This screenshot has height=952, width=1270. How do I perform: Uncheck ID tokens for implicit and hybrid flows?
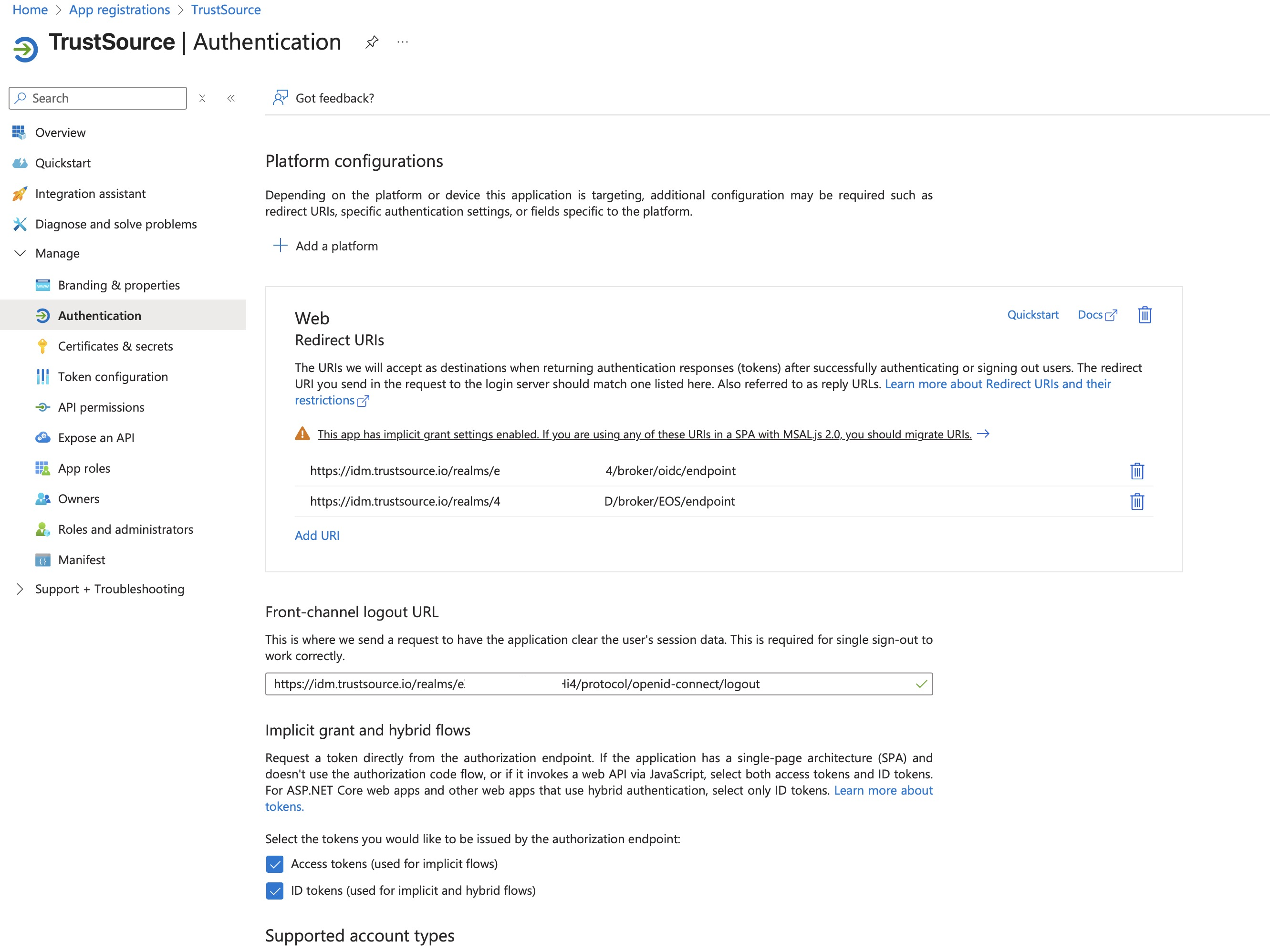274,890
